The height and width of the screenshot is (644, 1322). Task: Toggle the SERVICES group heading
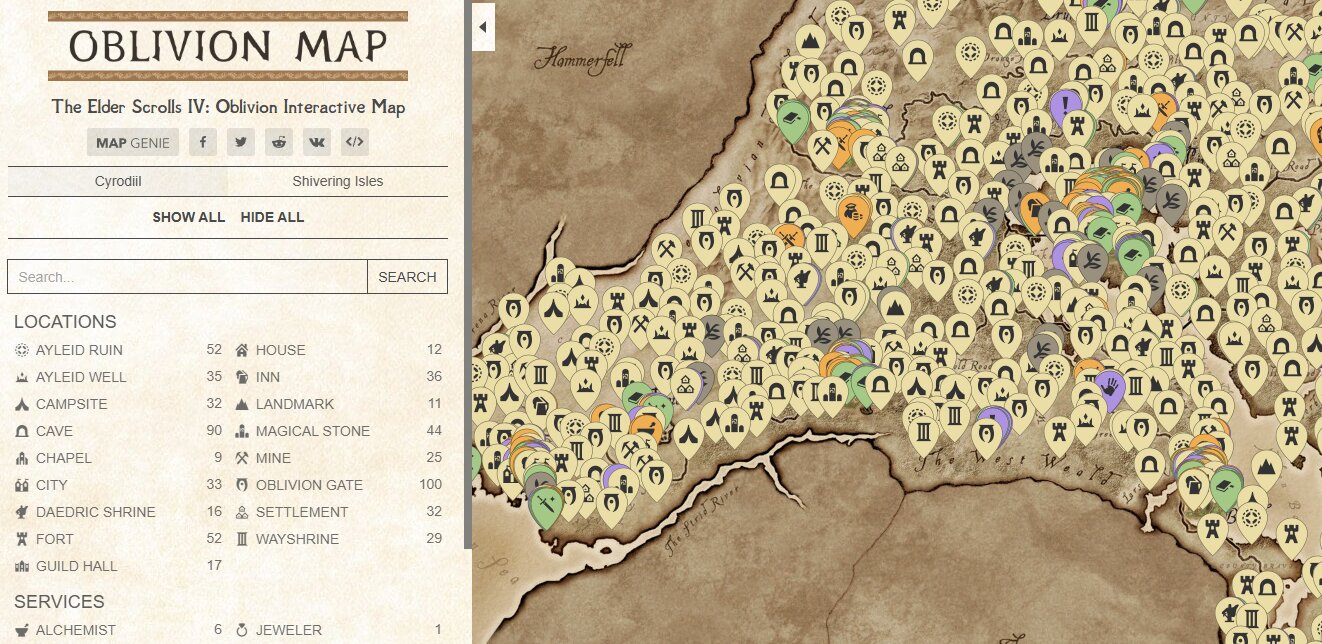59,602
